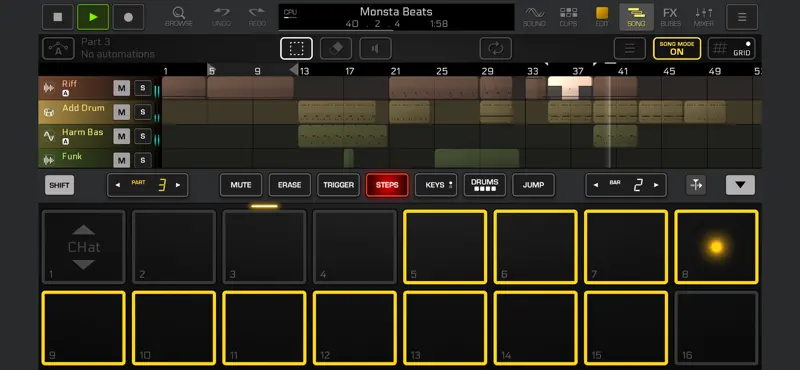The height and width of the screenshot is (370, 800).
Task: Select the Song view tab
Action: coord(636,17)
